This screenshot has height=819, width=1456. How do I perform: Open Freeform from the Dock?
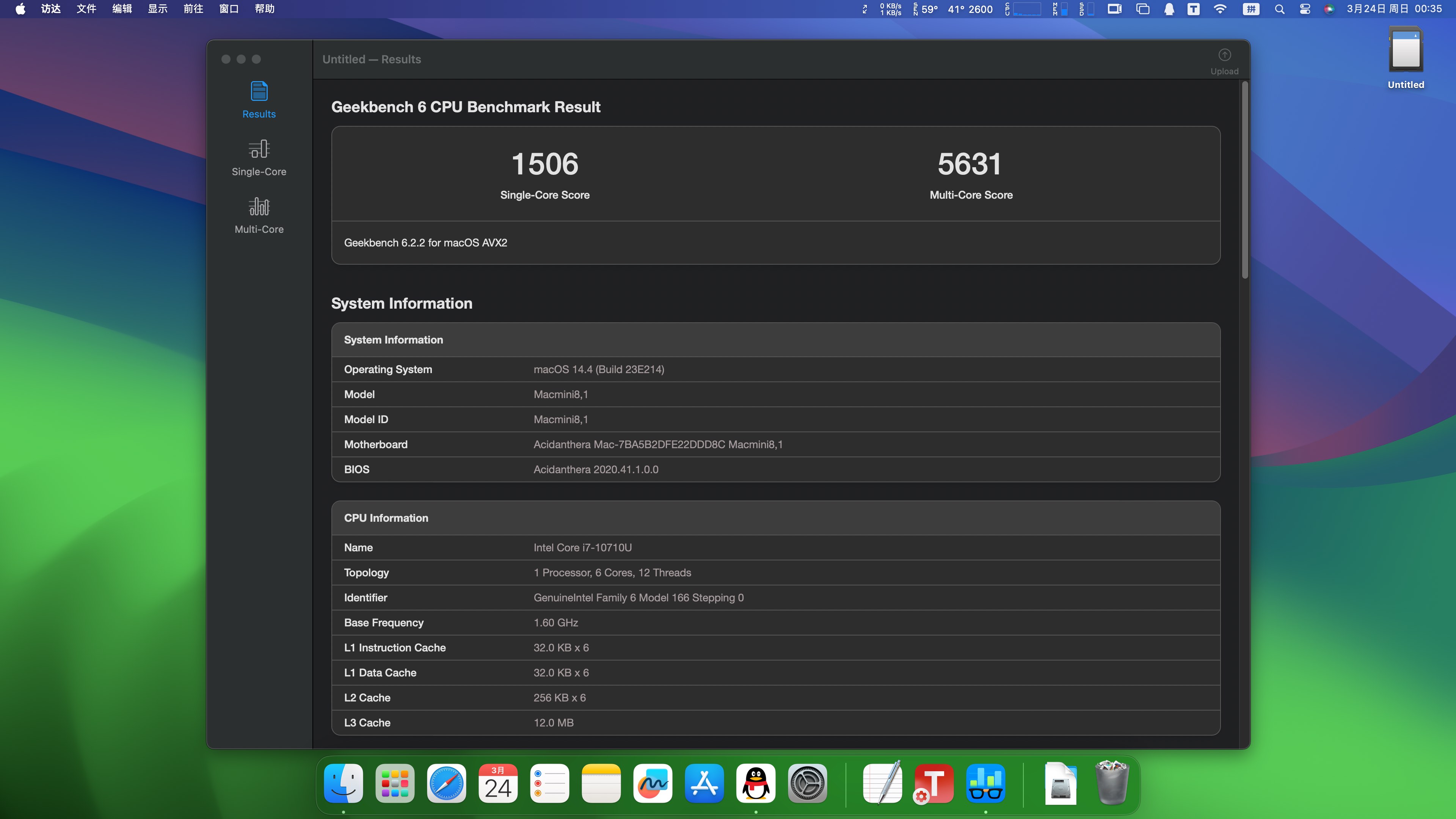pyautogui.click(x=652, y=783)
